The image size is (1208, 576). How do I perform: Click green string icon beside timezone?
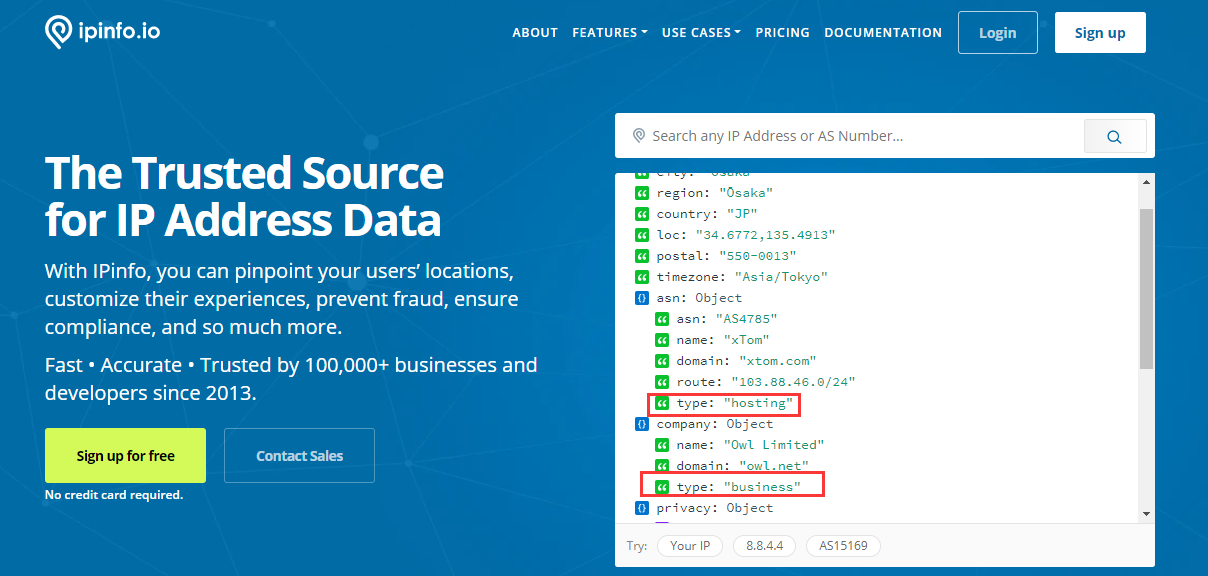[642, 277]
